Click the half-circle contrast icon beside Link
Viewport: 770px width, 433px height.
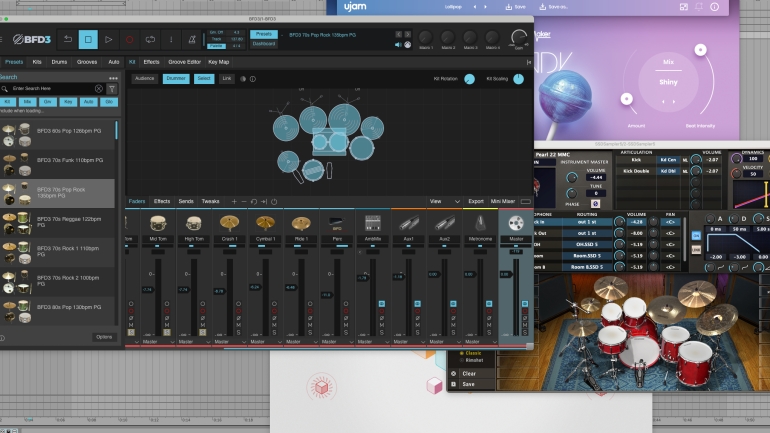(x=243, y=79)
